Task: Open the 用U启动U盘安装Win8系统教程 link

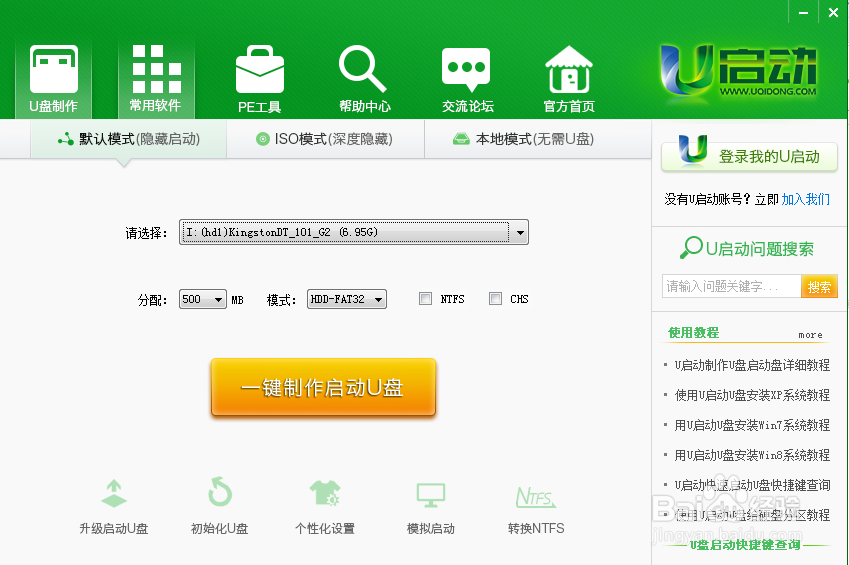Action: [x=752, y=455]
